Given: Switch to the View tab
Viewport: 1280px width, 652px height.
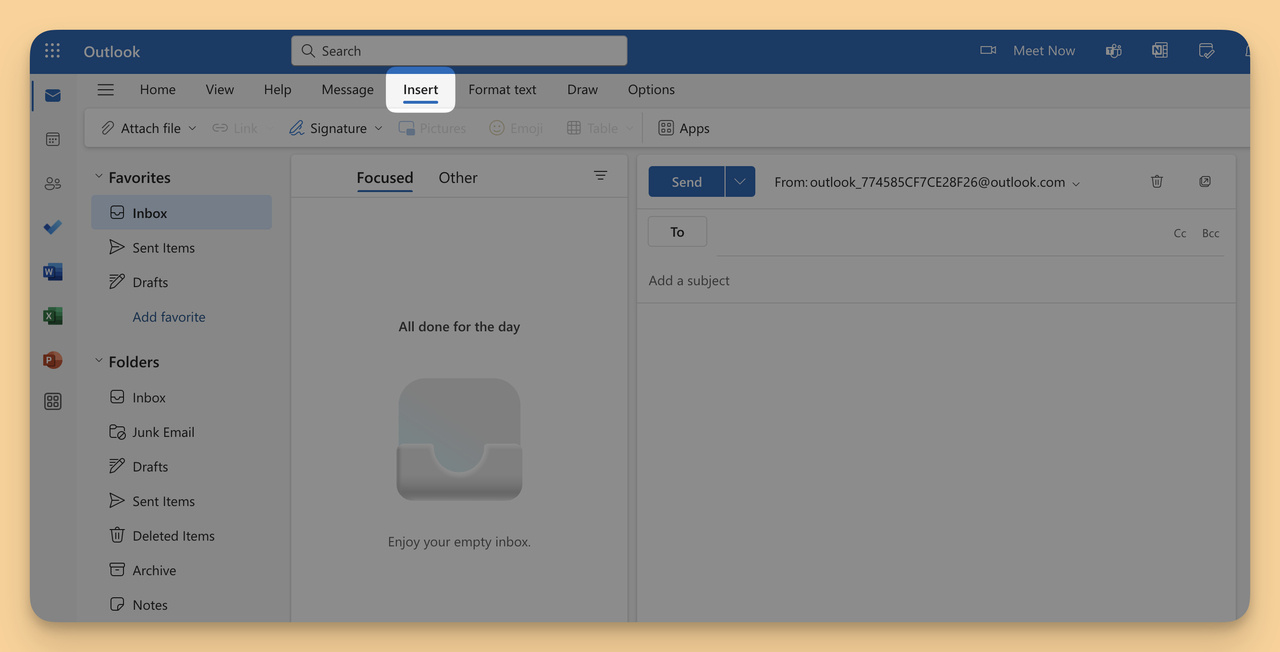Looking at the screenshot, I should 220,89.
